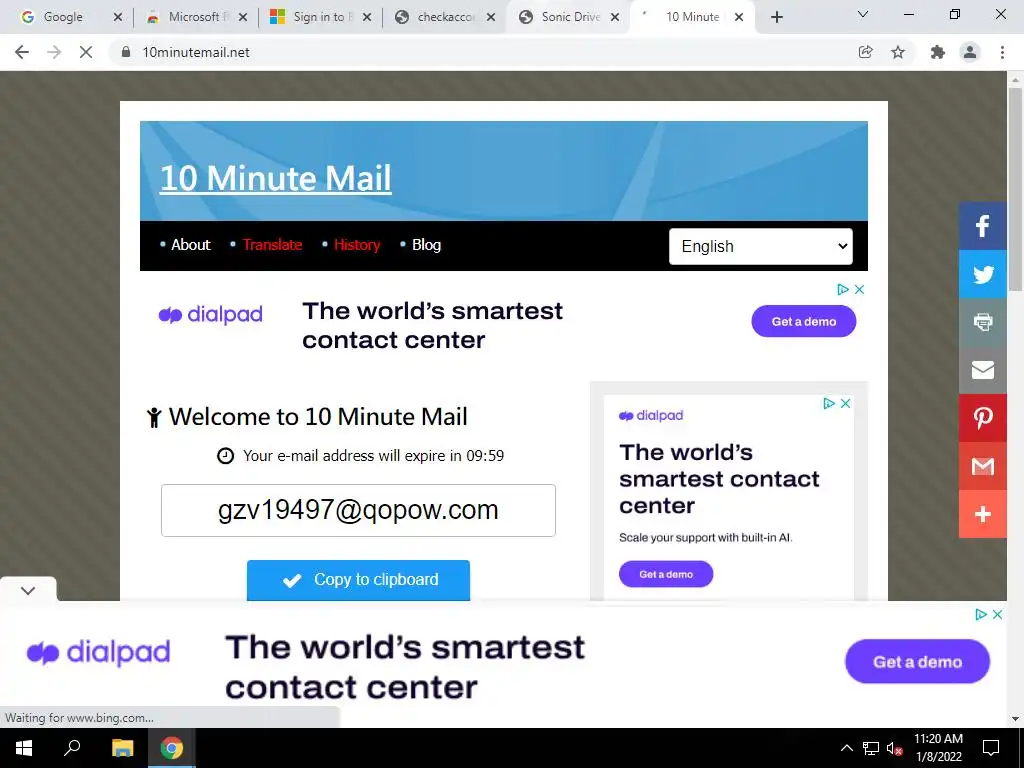Click the address bar URL
The height and width of the screenshot is (768, 1024).
pos(196,52)
